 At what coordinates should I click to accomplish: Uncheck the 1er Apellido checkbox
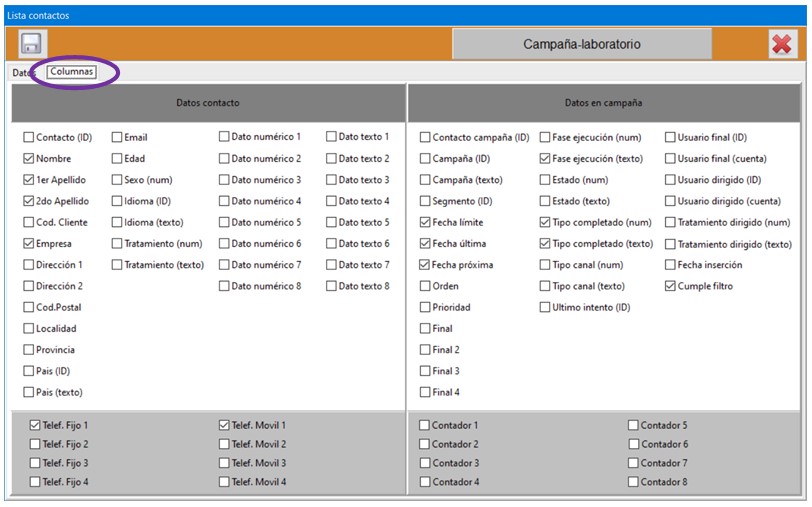click(28, 180)
